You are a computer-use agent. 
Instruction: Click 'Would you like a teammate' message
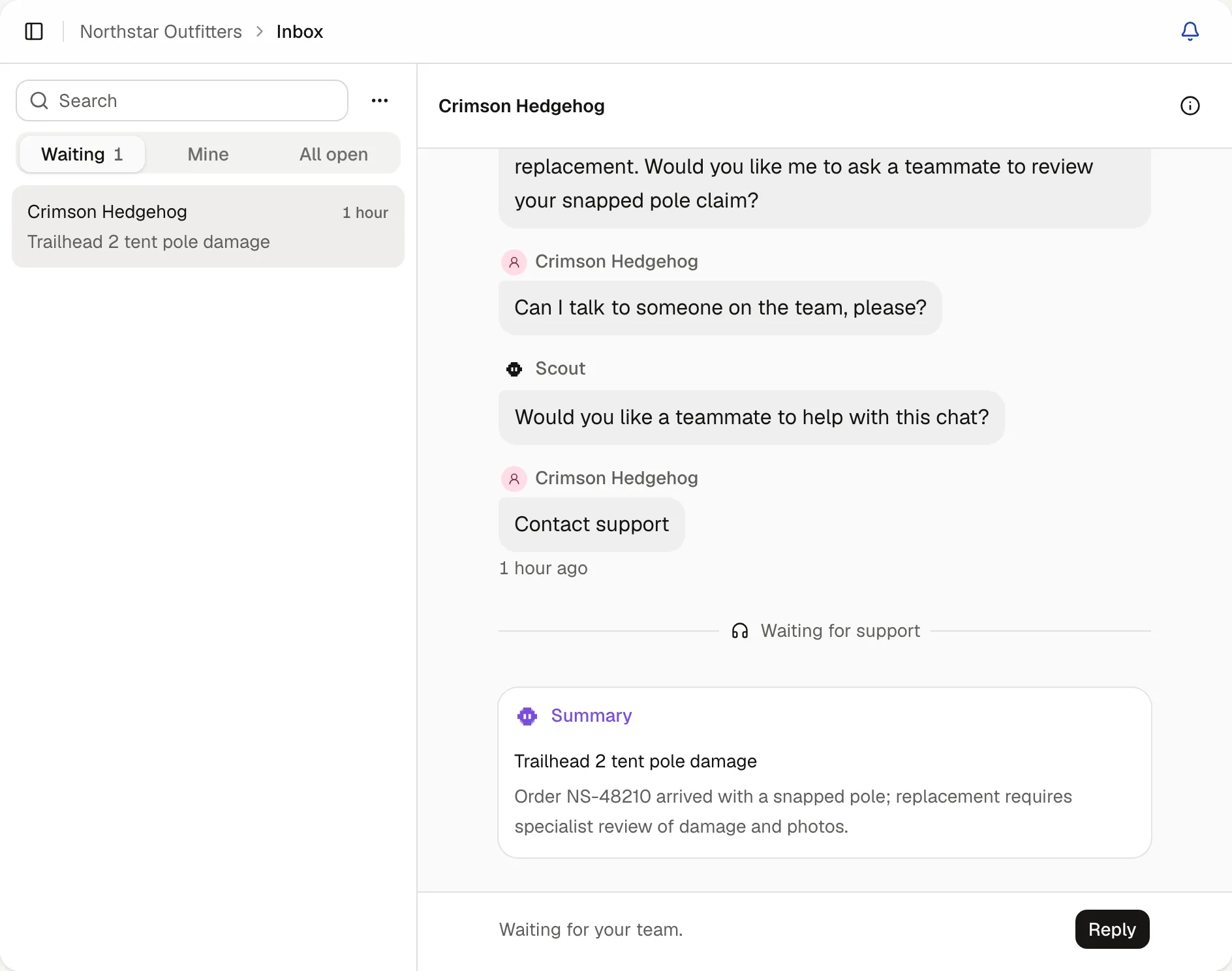(752, 418)
